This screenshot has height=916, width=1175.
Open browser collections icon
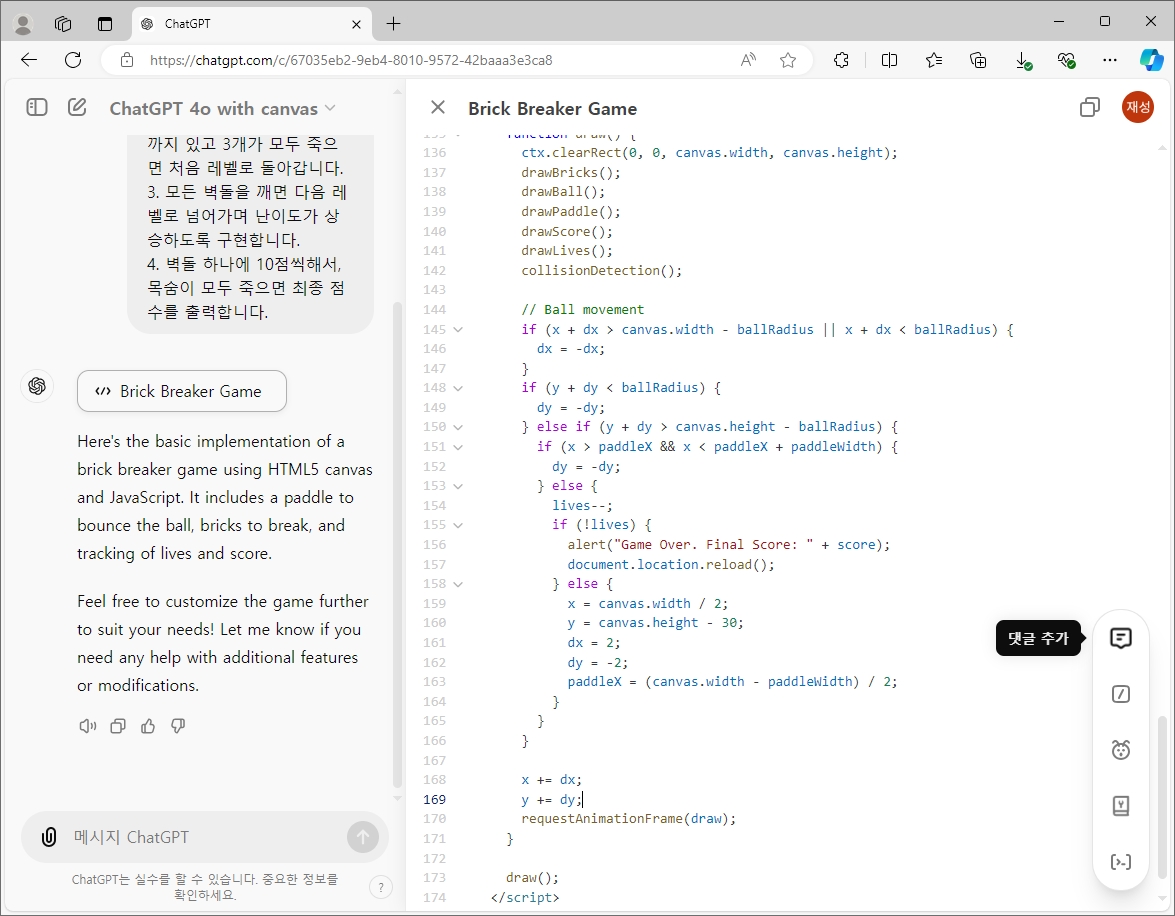[x=978, y=60]
